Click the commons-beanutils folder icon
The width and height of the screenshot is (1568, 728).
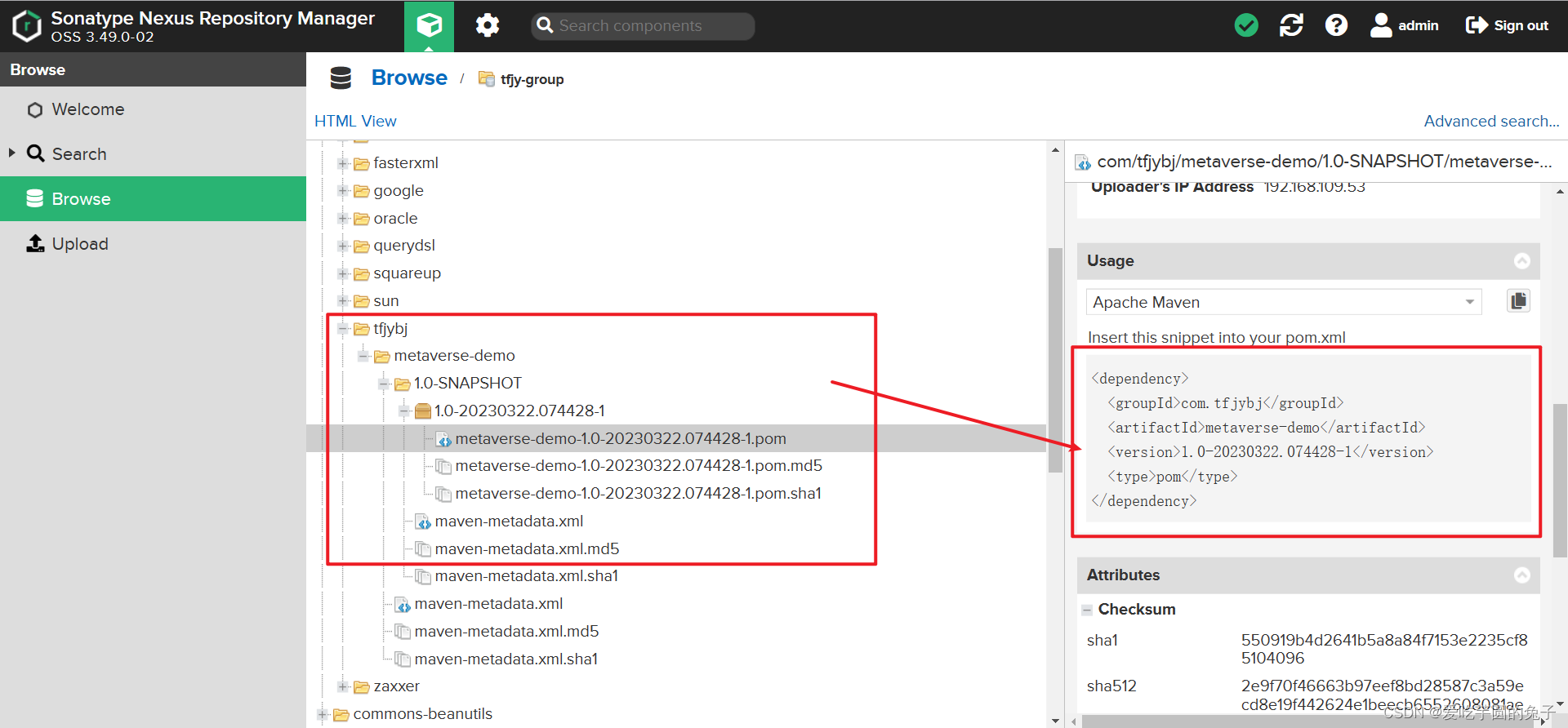click(x=341, y=714)
